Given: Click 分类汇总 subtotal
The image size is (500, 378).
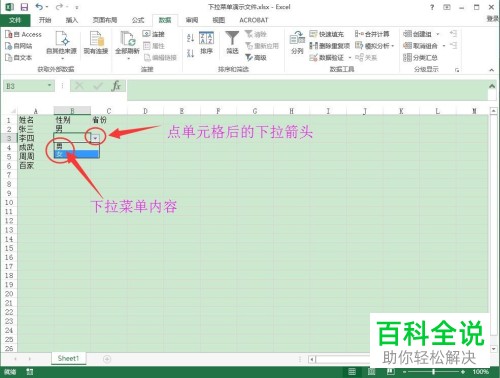Looking at the screenshot, I should coord(420,58).
